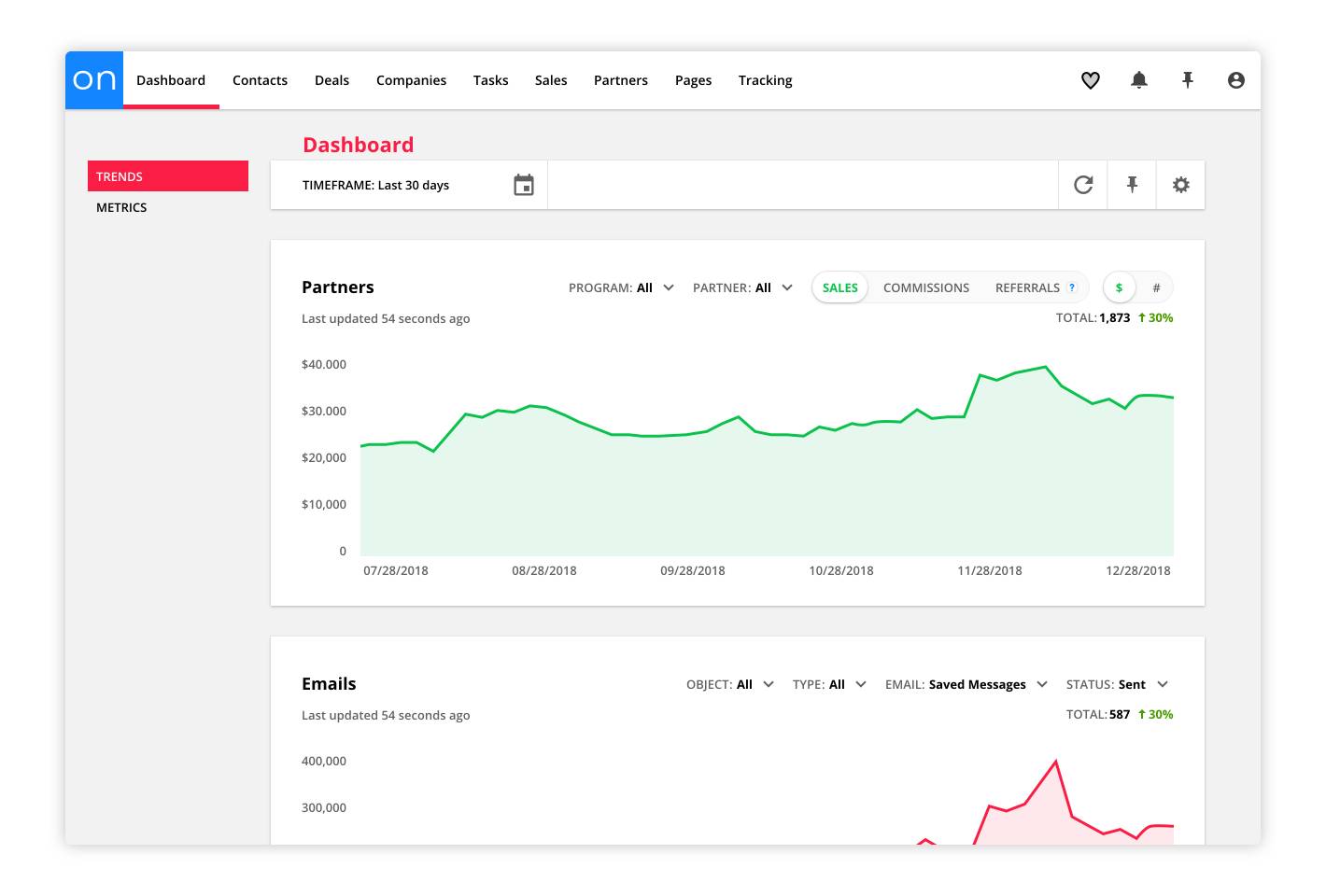1326x896 pixels.
Task: Open the Tracking section
Action: click(765, 80)
